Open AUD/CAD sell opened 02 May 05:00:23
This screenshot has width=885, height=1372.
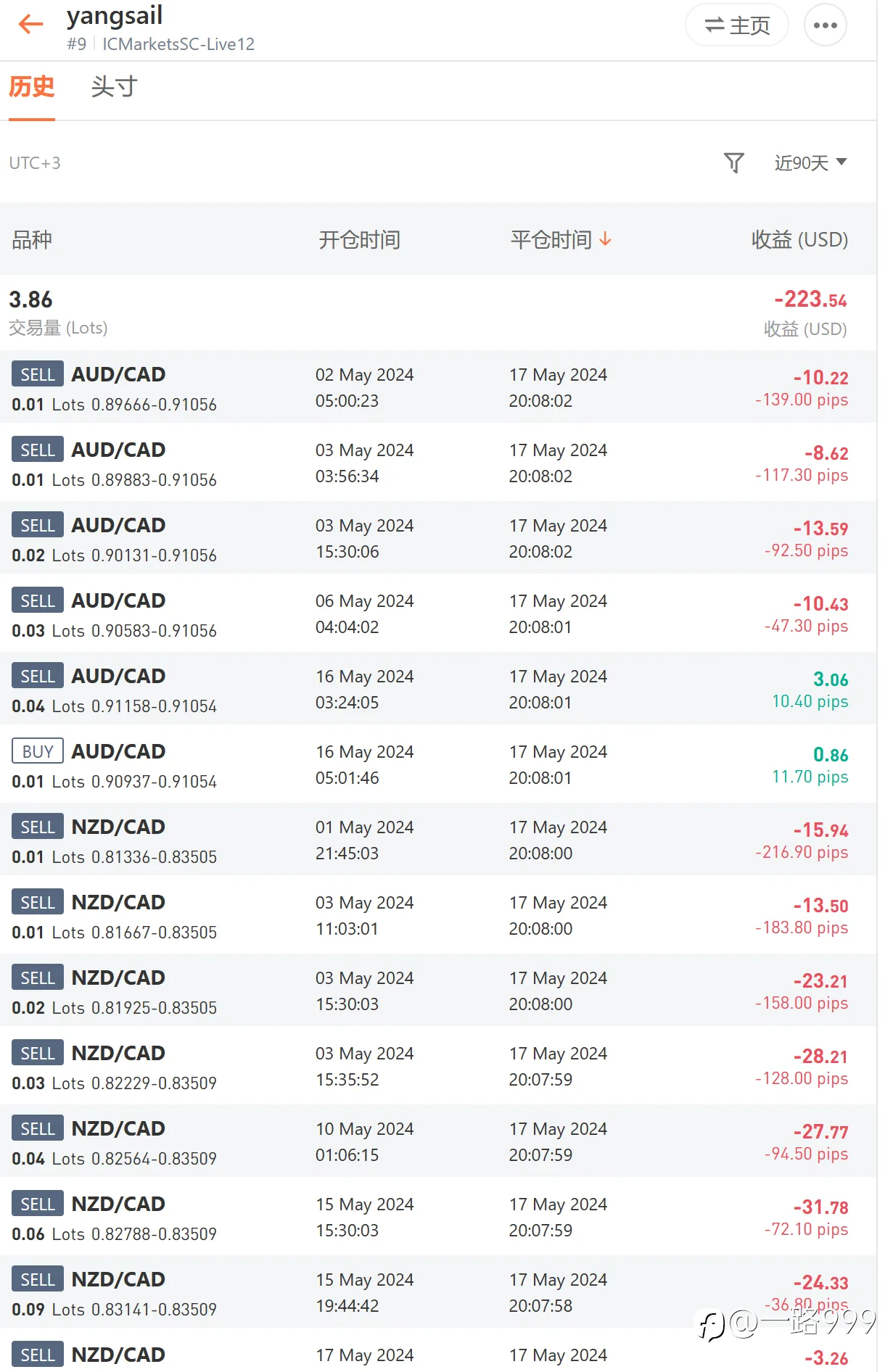click(438, 388)
